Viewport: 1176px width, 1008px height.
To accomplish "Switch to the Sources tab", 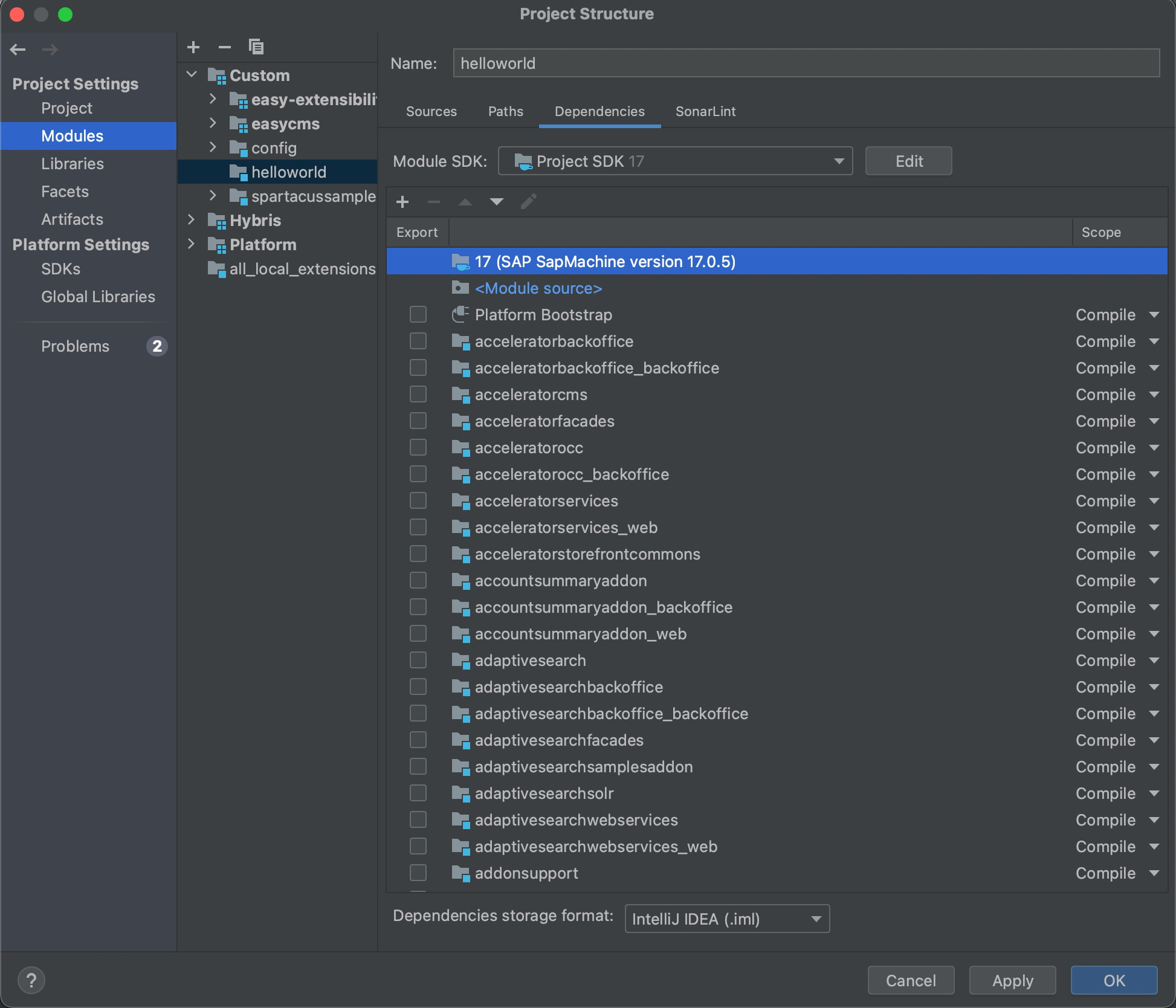I will (x=431, y=112).
